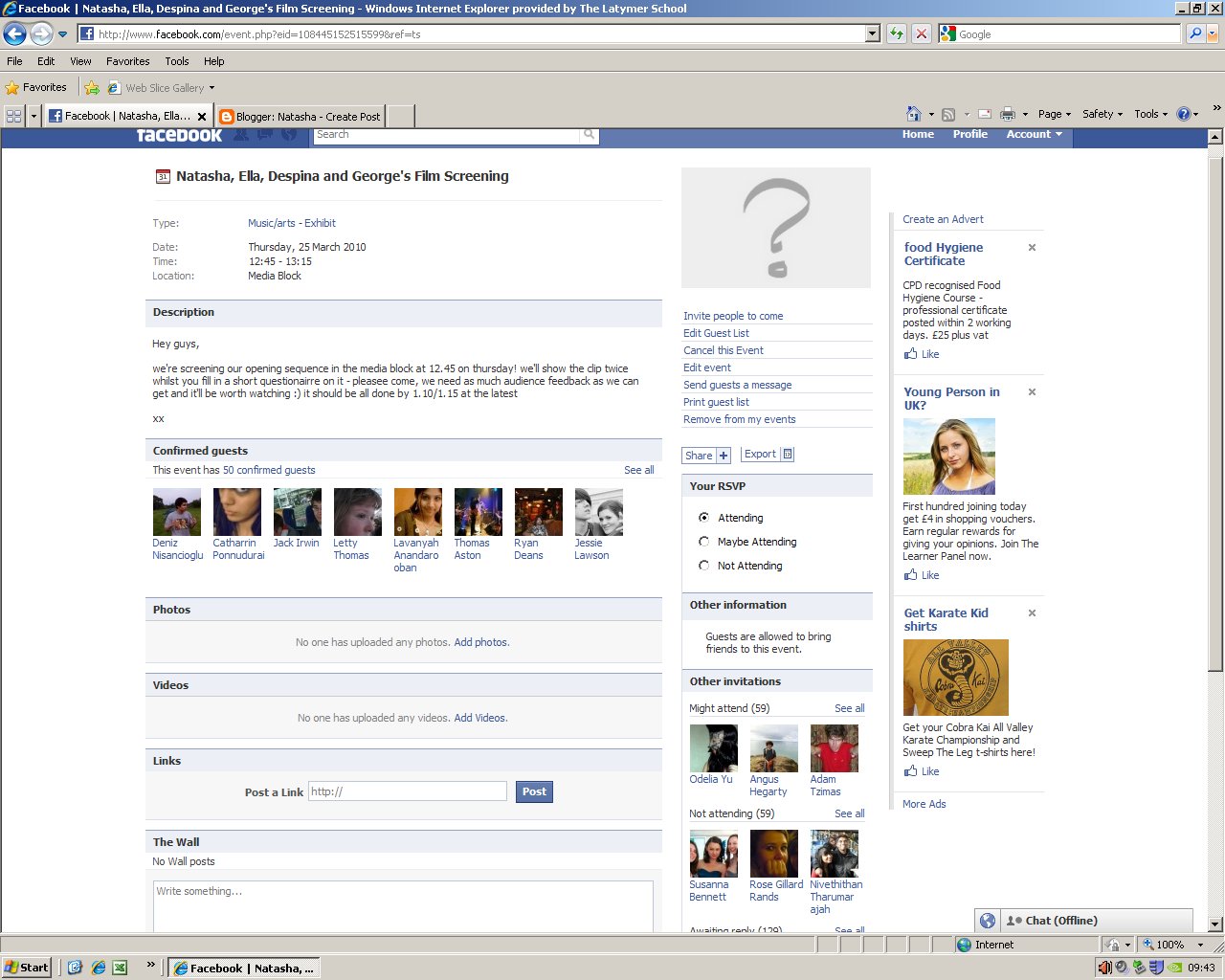Open the File menu
This screenshot has width=1225, height=980.
pyautogui.click(x=14, y=61)
